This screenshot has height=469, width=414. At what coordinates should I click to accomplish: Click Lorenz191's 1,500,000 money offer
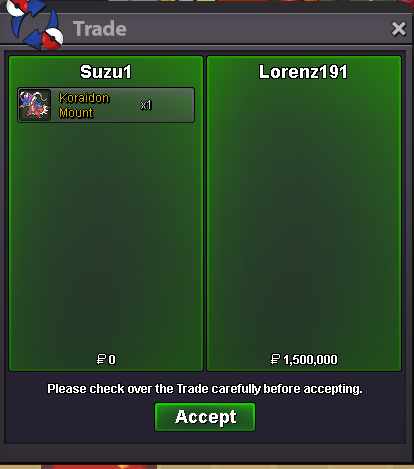point(304,360)
